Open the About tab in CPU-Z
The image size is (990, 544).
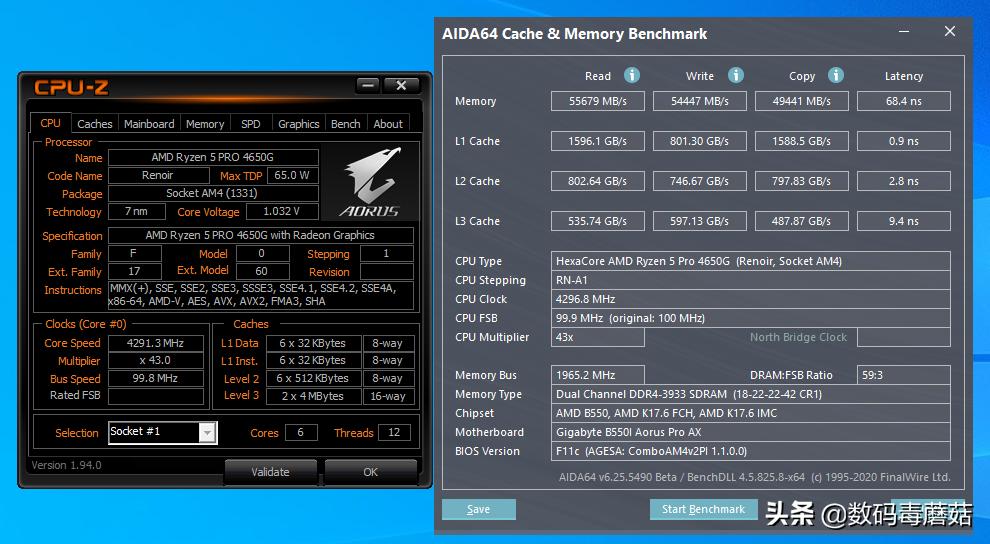pyautogui.click(x=388, y=124)
